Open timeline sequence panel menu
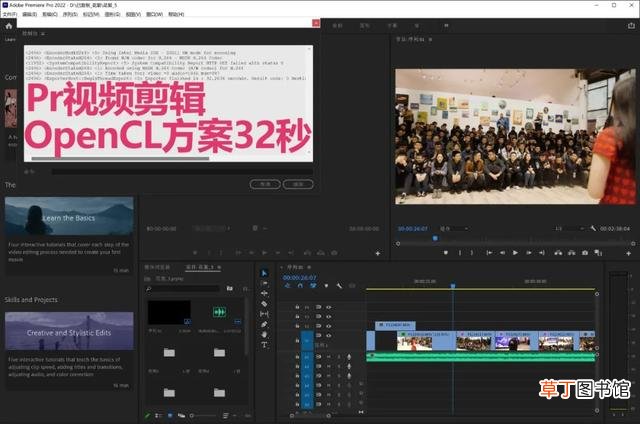 point(309,267)
